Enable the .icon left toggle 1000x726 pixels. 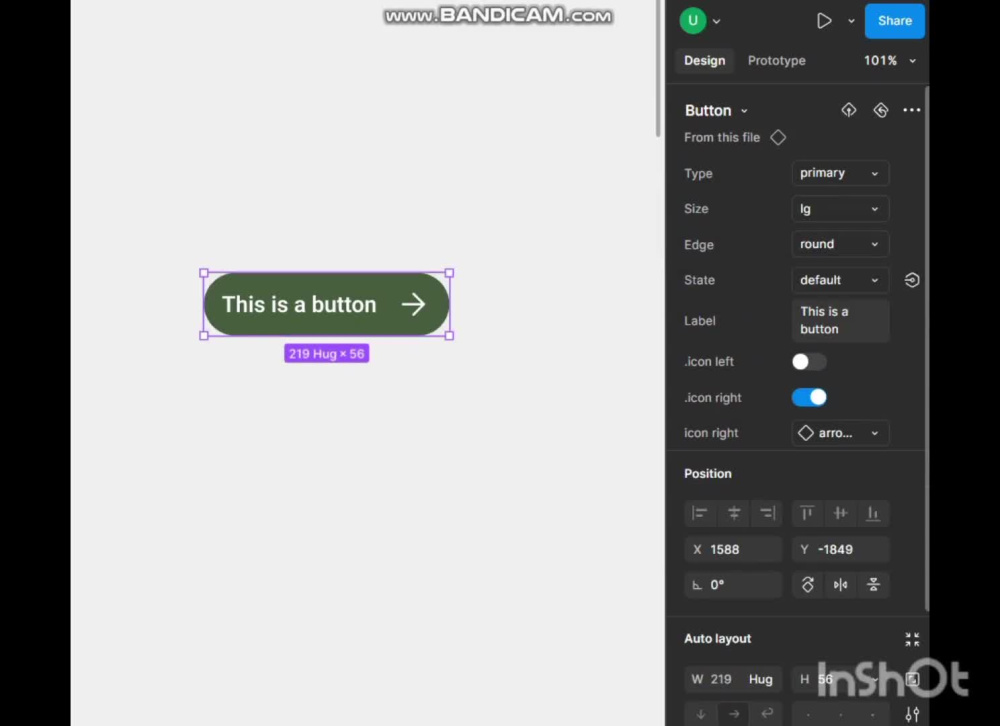click(x=809, y=362)
